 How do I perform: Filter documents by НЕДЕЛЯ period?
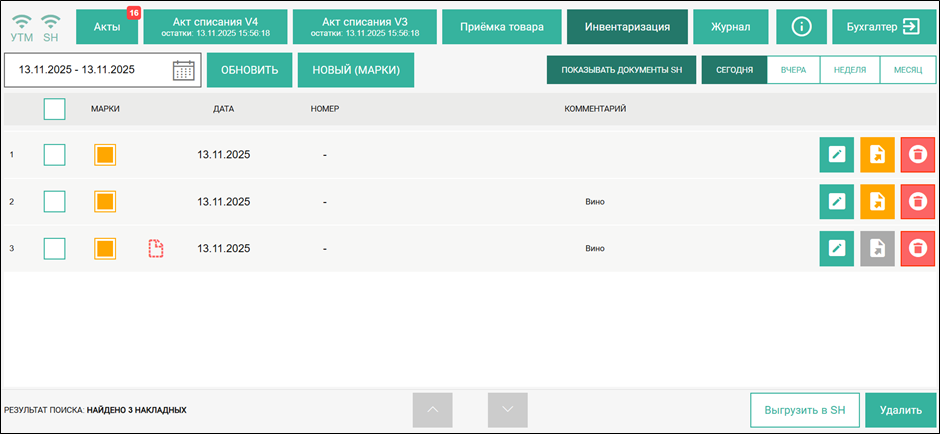(x=850, y=70)
